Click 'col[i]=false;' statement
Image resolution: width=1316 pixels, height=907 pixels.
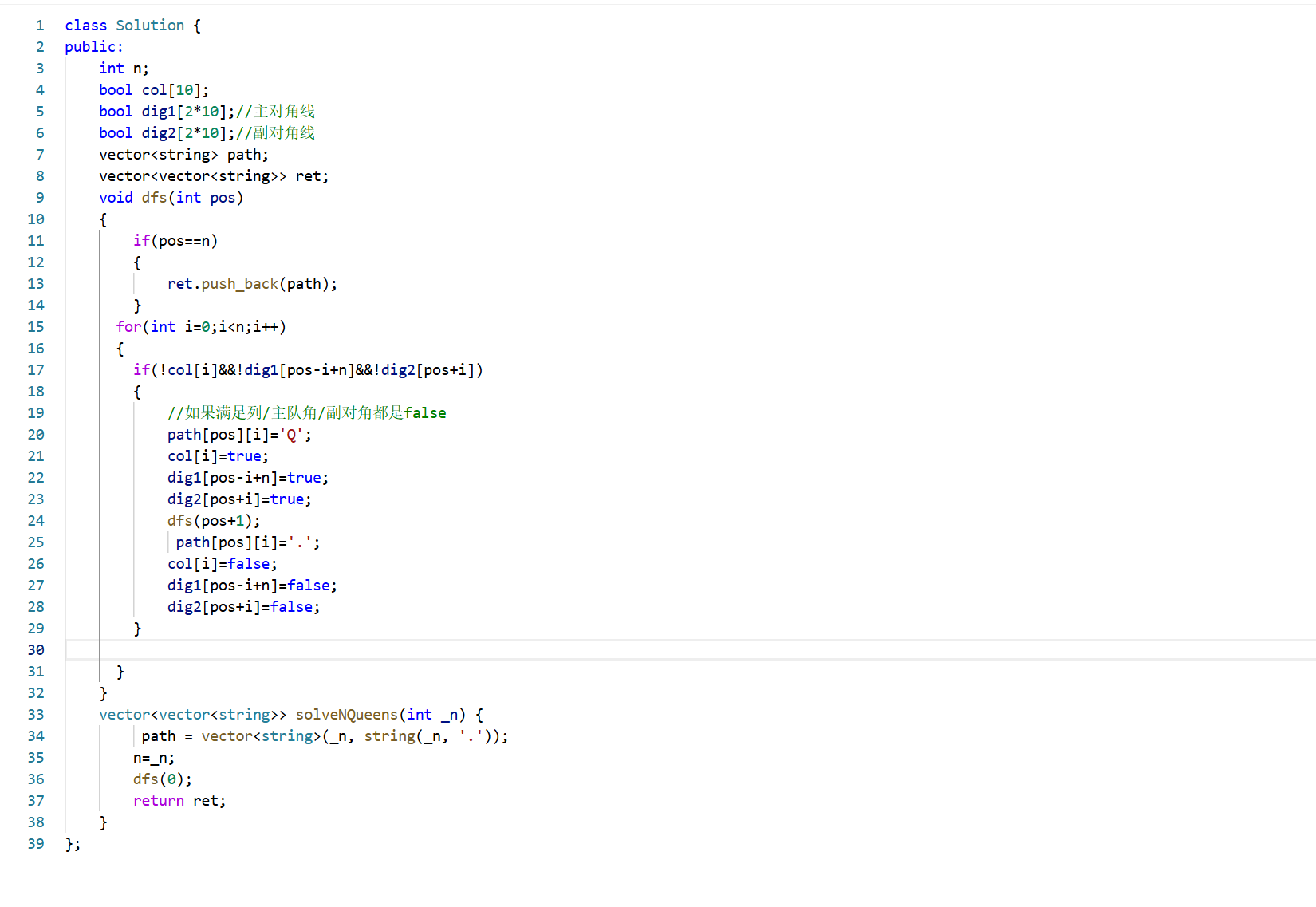tap(223, 564)
